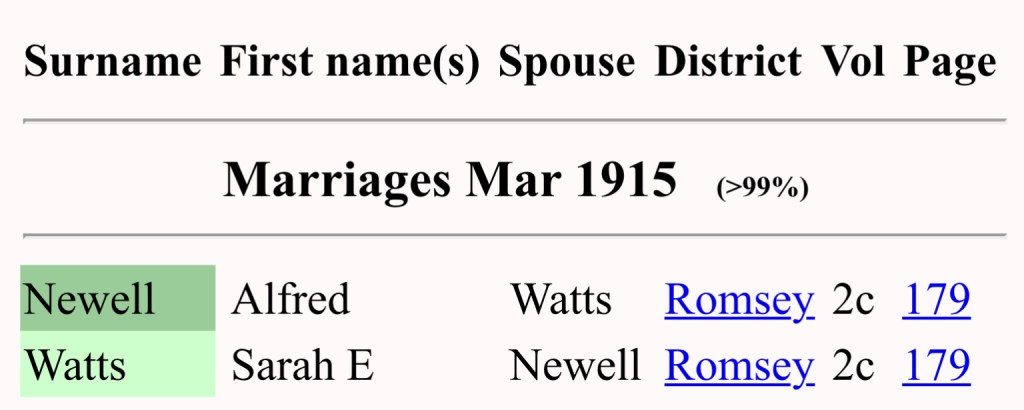
Task: Click volume 2c in Sarah E's row
Action: pyautogui.click(x=853, y=365)
